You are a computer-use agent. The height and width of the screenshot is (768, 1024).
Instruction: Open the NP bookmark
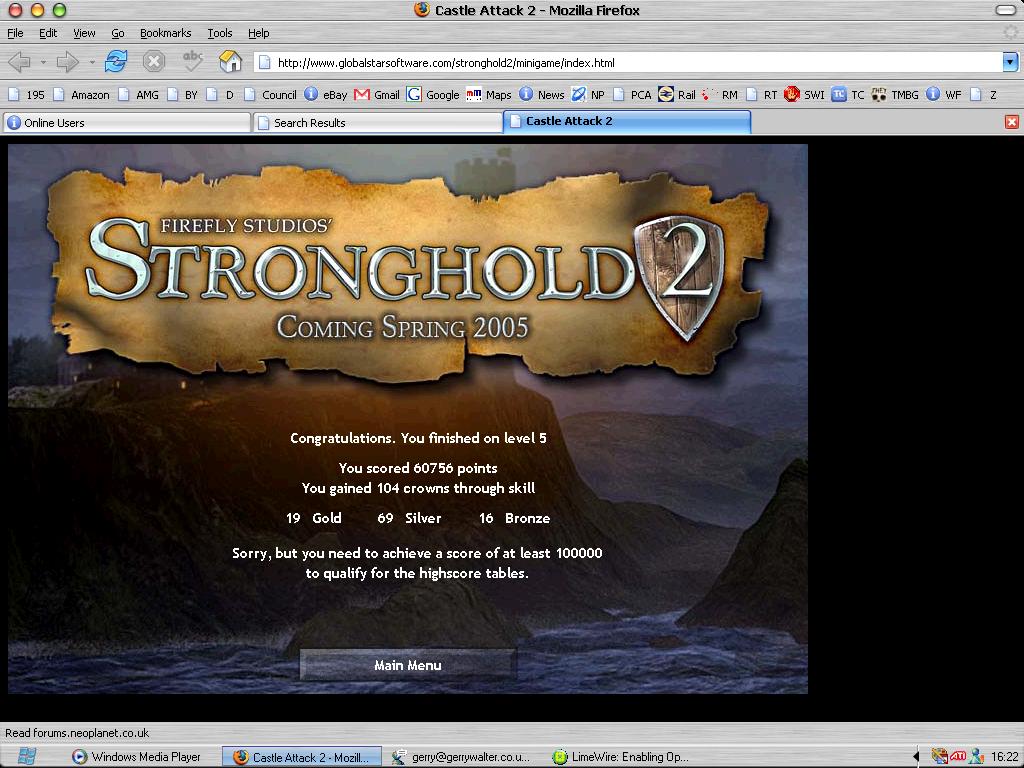[x=588, y=95]
